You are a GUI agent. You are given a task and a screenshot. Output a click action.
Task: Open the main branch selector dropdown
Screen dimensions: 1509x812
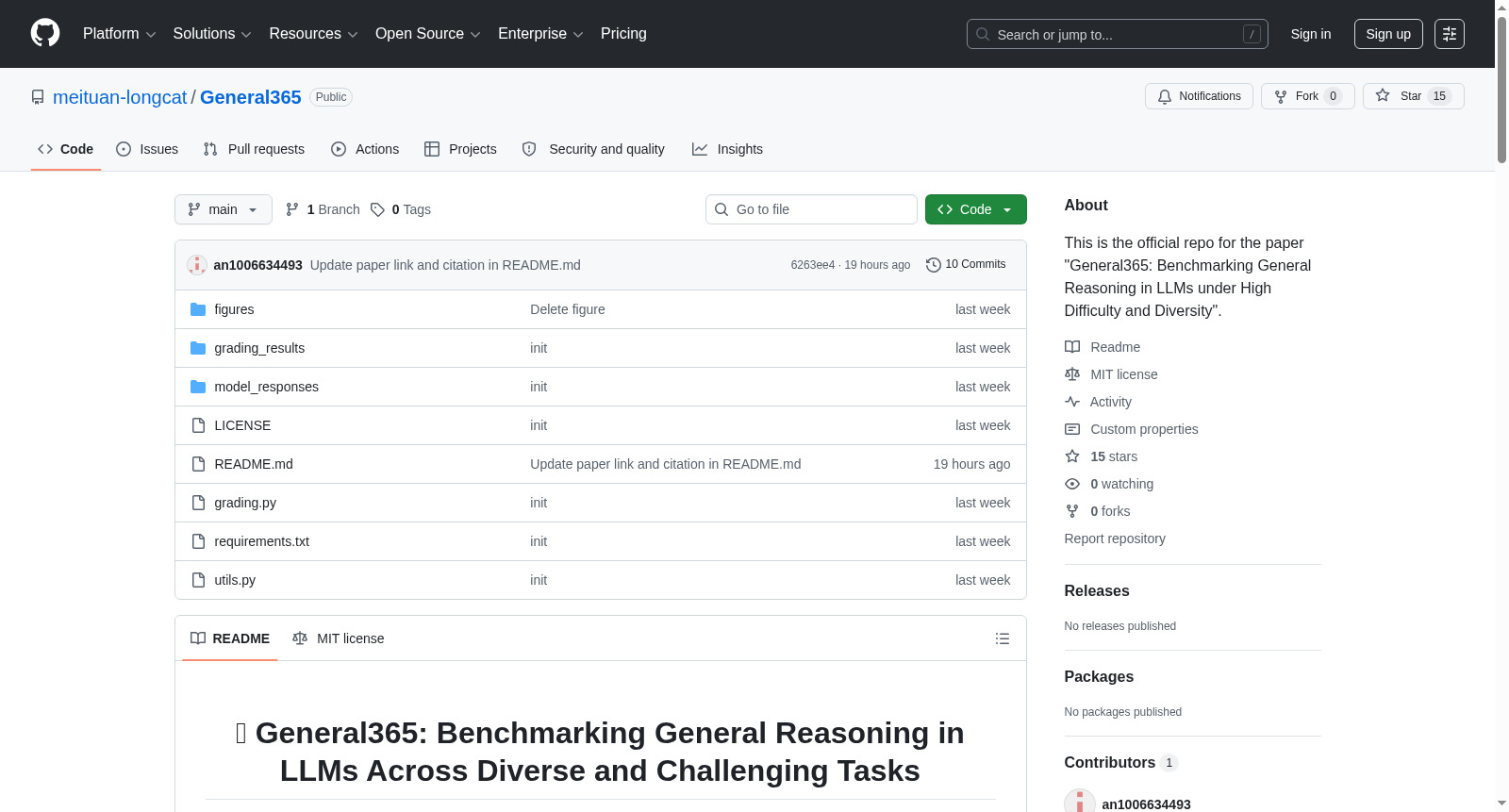pos(224,209)
